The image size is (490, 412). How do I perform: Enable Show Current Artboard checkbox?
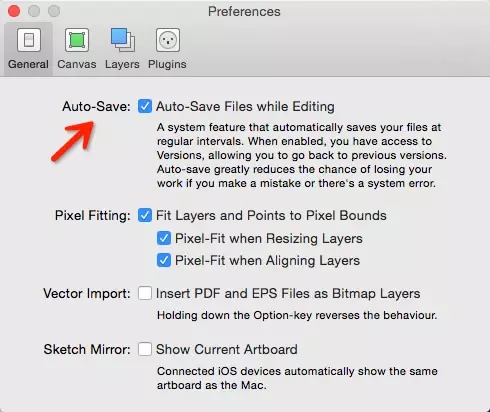click(x=145, y=349)
